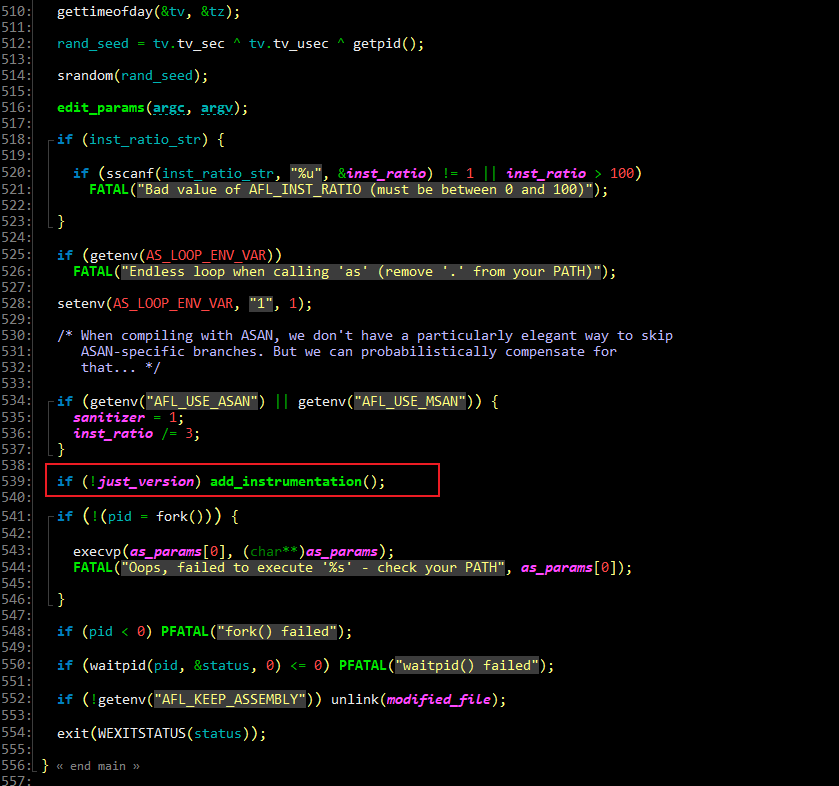Click the fork() call on line 541
The height and width of the screenshot is (786, 839).
[180, 516]
